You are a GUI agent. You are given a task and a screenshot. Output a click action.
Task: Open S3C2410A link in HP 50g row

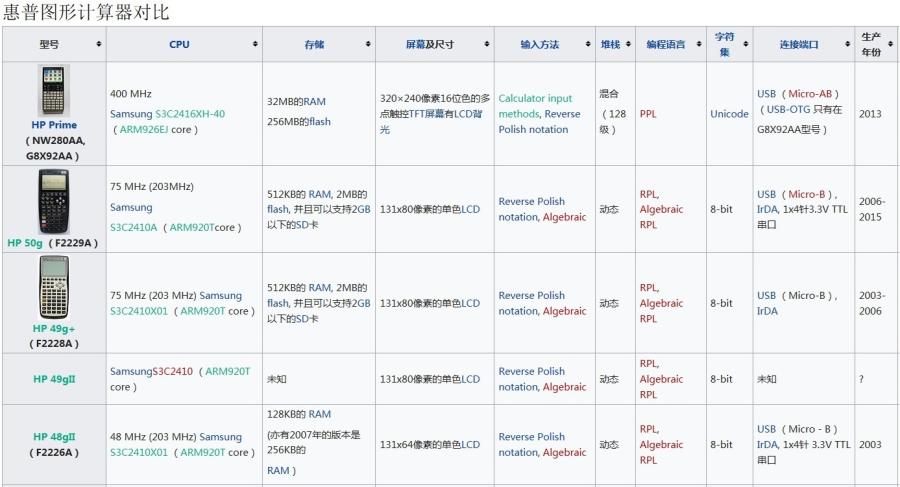(134, 227)
